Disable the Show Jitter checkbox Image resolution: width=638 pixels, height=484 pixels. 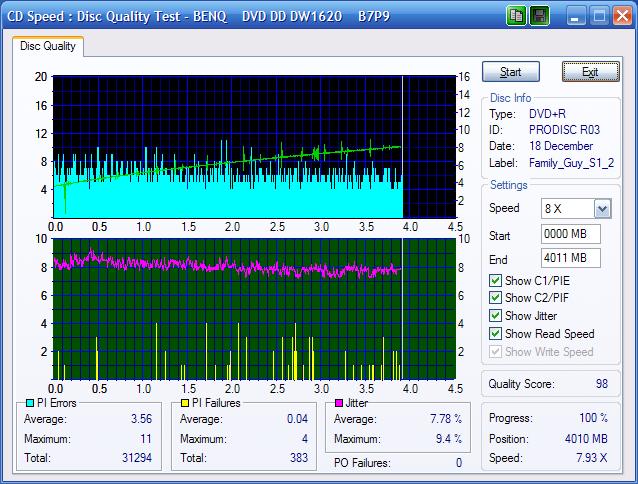[x=496, y=316]
